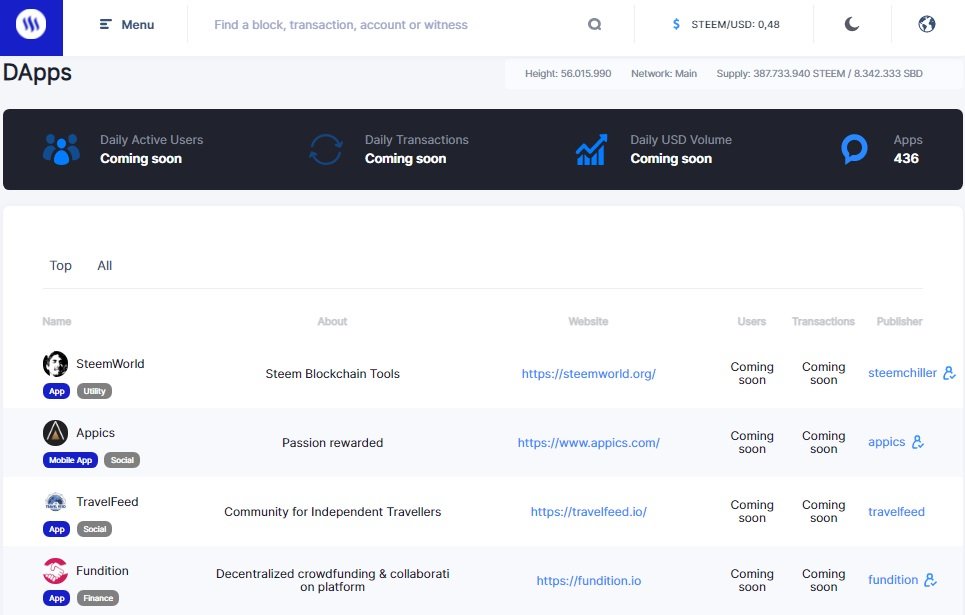965x615 pixels.
Task: Click the Height: 56.015.990 text
Action: tap(568, 73)
